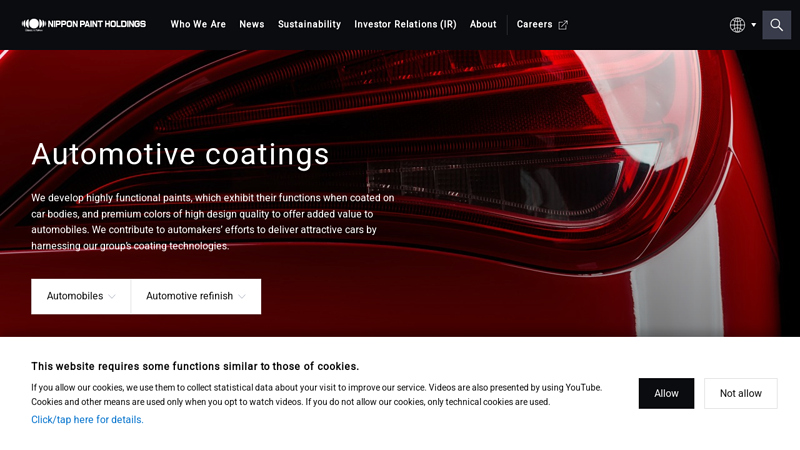Viewport: 800px width, 450px height.
Task: Open Investor Relations (IR) menu
Action: click(x=405, y=24)
